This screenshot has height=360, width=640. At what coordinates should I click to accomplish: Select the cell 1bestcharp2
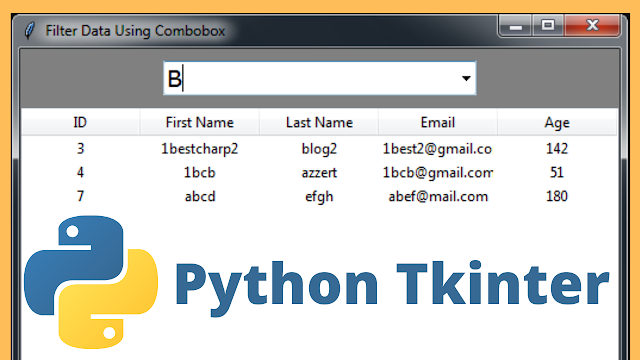(200, 149)
